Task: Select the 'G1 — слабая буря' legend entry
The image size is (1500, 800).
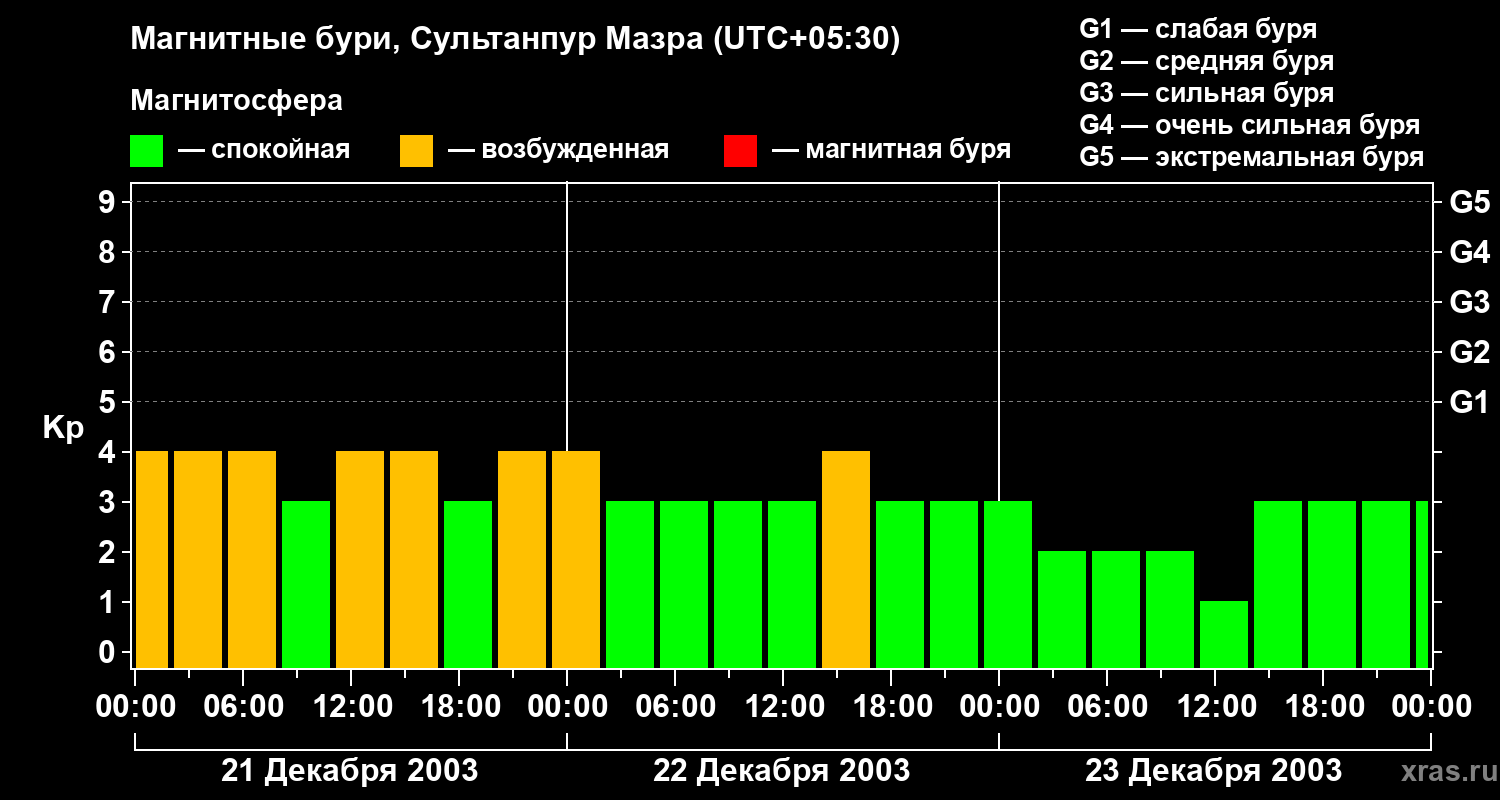Action: click(1198, 29)
